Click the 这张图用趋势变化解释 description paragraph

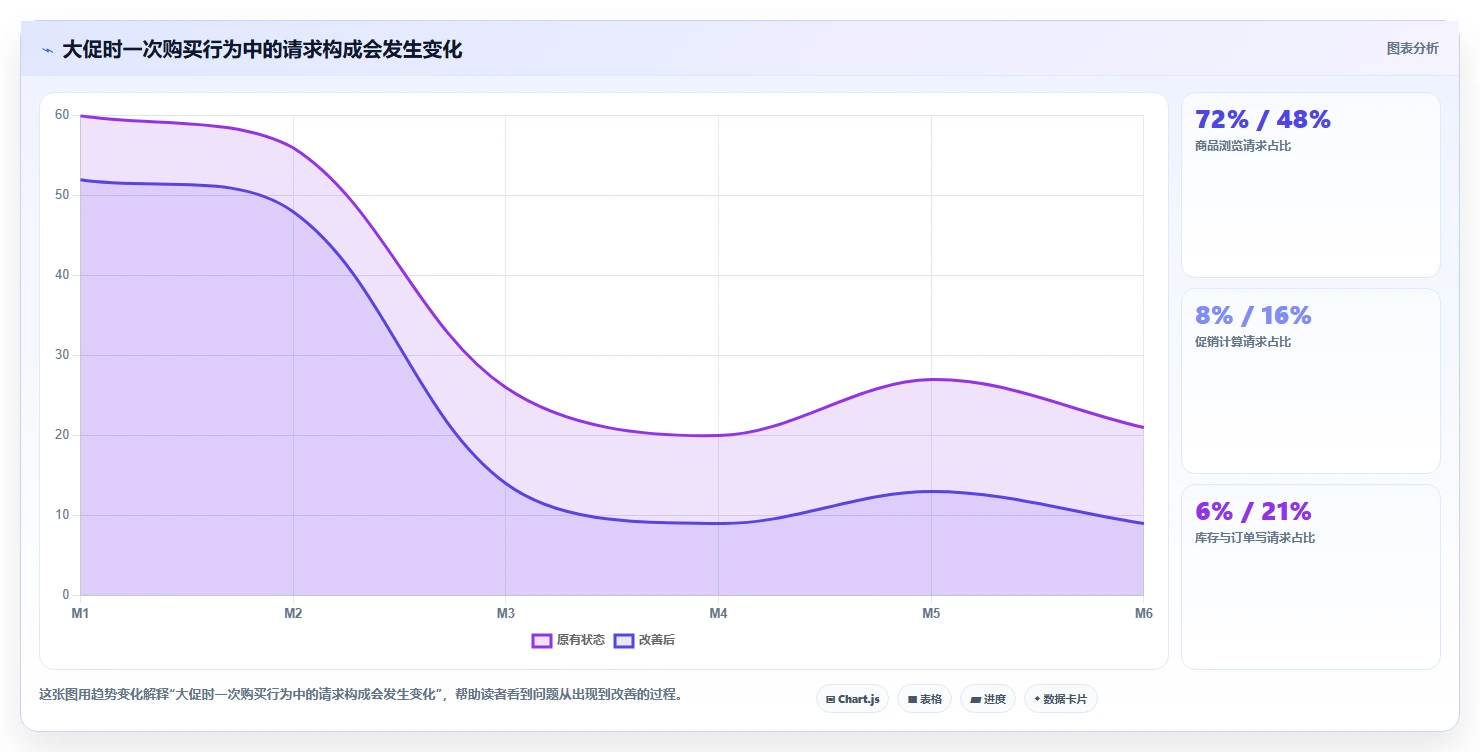361,694
